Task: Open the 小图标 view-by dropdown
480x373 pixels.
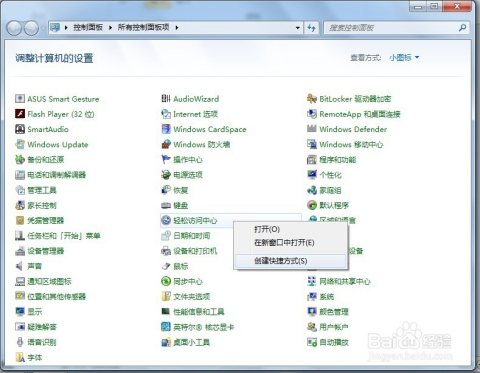Action: coord(404,58)
